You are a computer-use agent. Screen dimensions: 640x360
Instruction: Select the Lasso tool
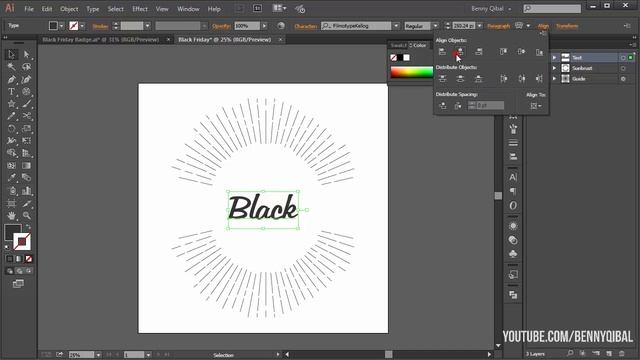tap(27, 67)
